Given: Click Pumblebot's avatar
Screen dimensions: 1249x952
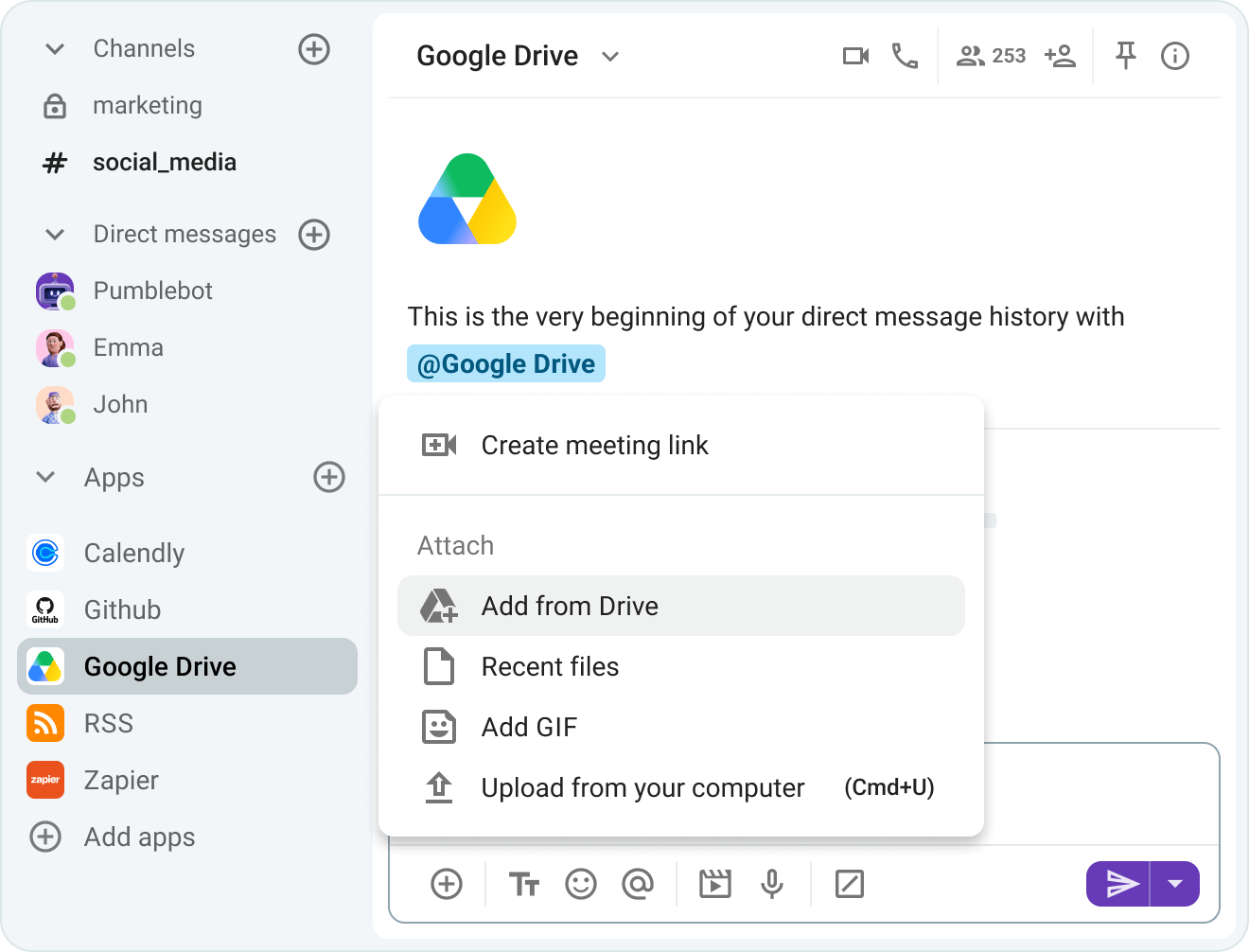Looking at the screenshot, I should [x=55, y=291].
